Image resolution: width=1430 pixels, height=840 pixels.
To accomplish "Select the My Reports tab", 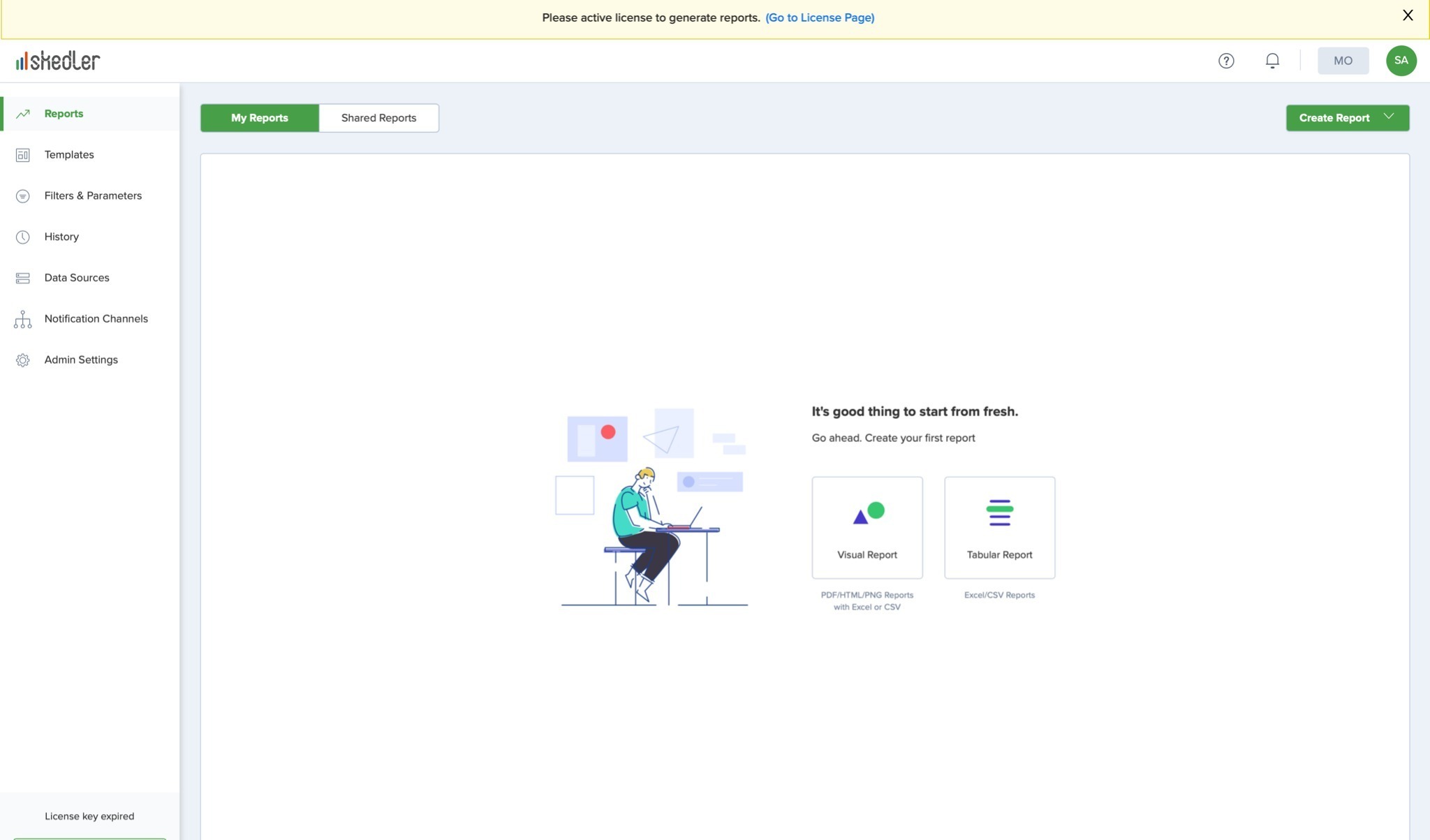I will (259, 118).
